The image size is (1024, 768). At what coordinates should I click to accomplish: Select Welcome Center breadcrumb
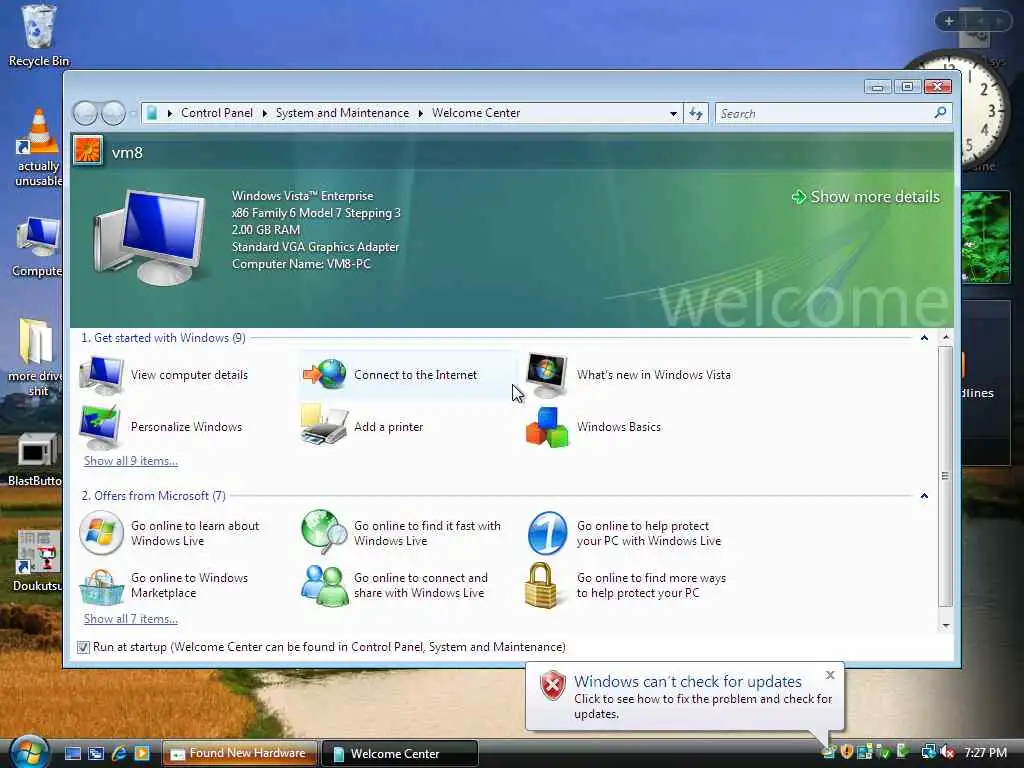(476, 113)
